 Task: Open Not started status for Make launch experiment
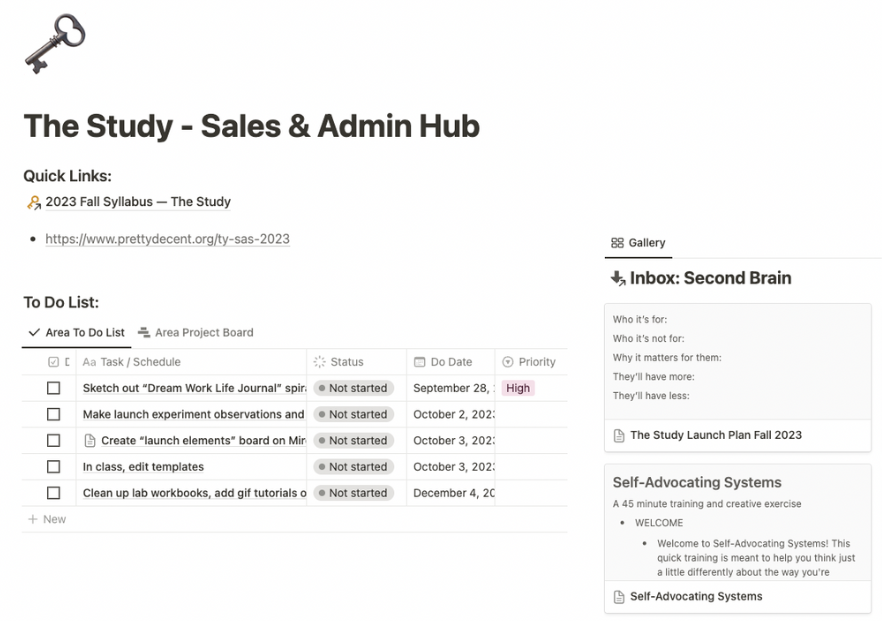coord(353,414)
